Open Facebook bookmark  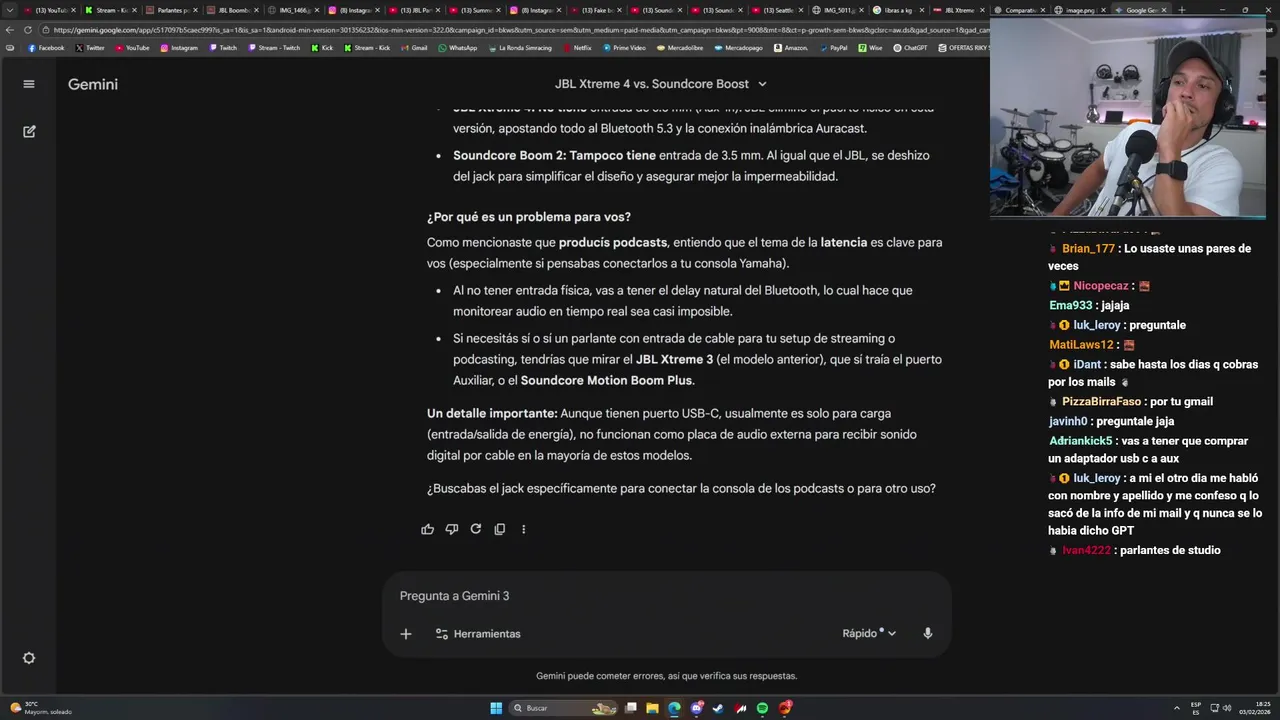click(x=46, y=48)
